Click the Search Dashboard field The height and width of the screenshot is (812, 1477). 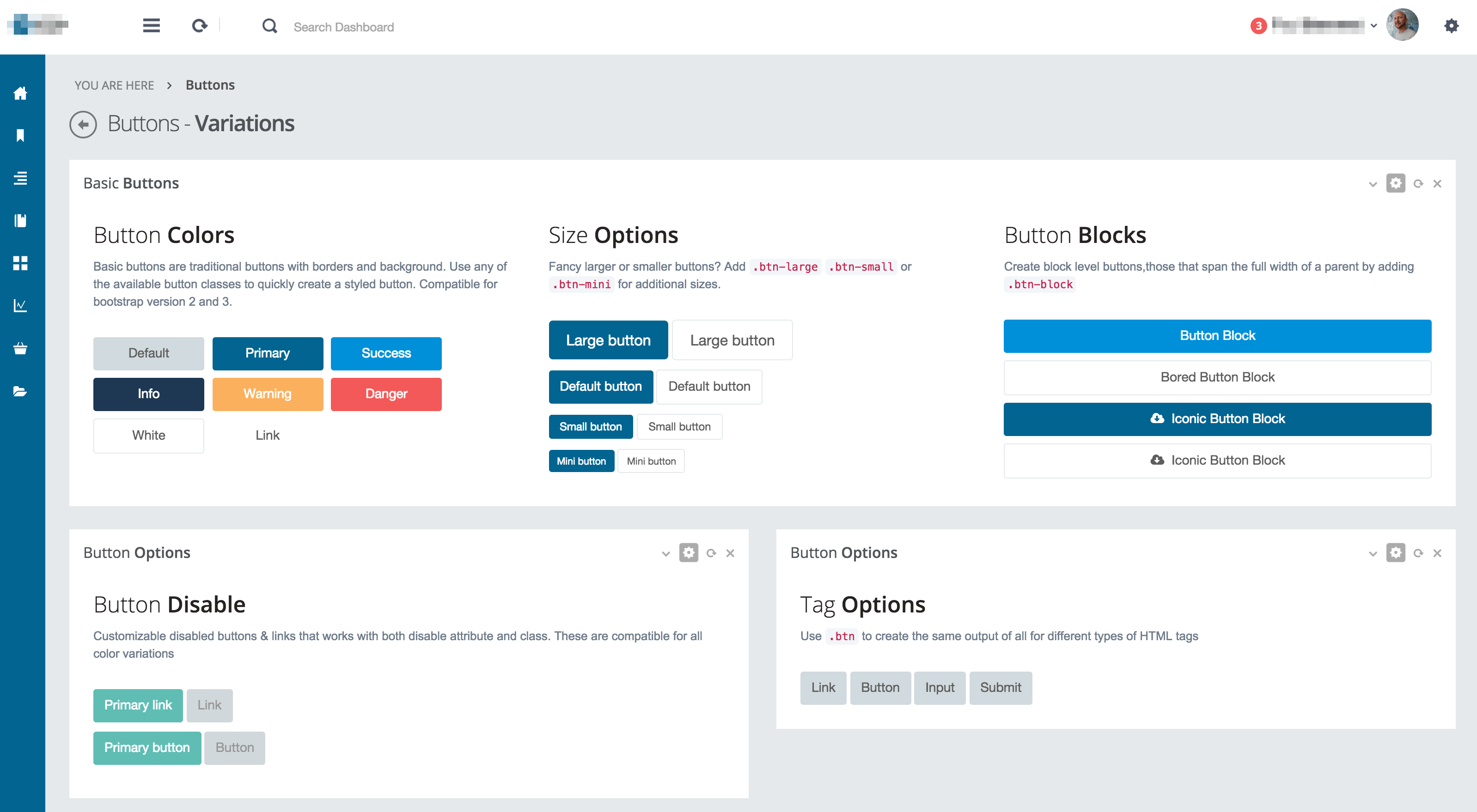pyautogui.click(x=343, y=27)
